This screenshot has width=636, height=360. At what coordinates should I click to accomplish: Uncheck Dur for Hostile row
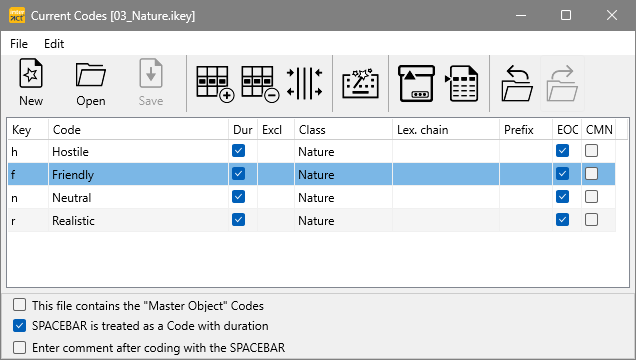point(238,151)
